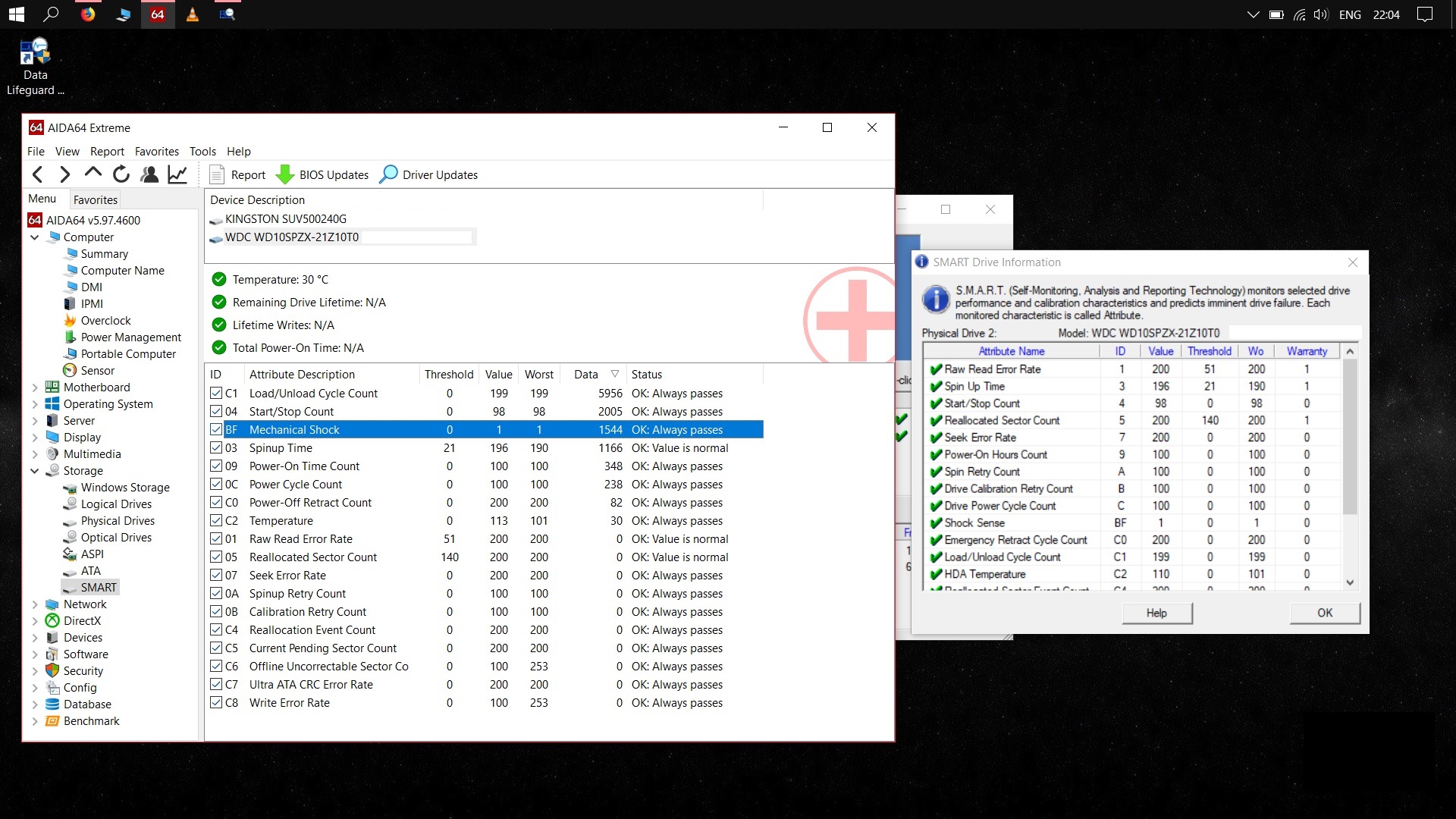Viewport: 1456px width, 819px height.
Task: Uncheck Load/Unload Cycle Count checkbox
Action: pos(216,393)
